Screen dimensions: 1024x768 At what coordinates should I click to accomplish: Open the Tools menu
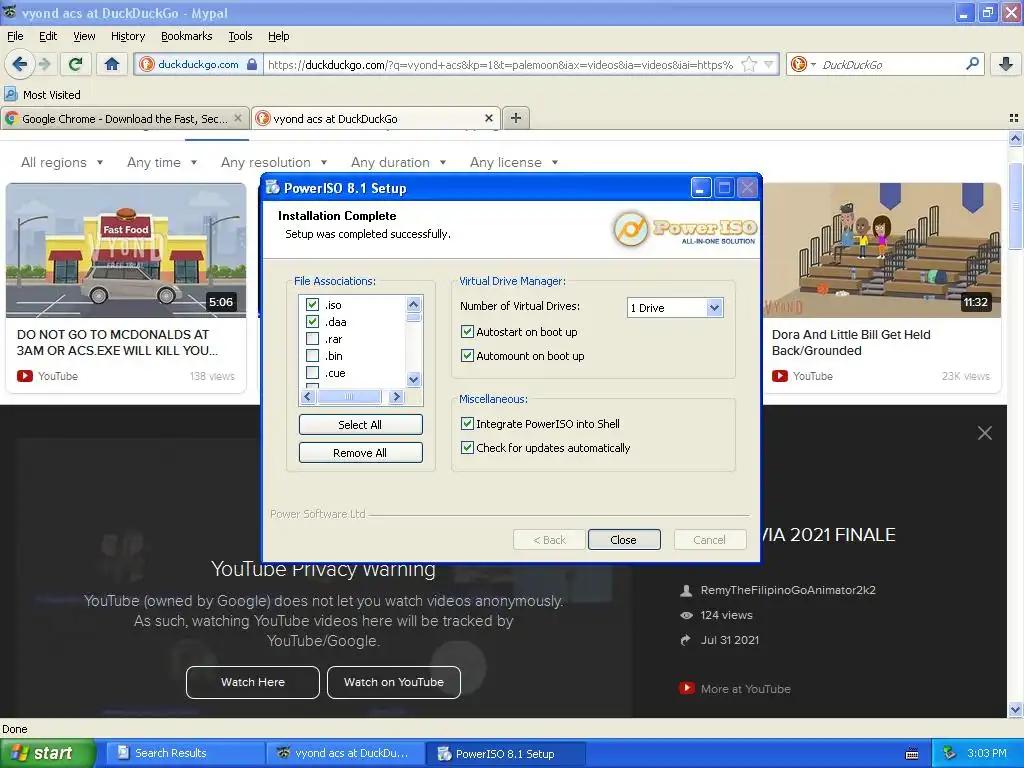click(x=240, y=36)
